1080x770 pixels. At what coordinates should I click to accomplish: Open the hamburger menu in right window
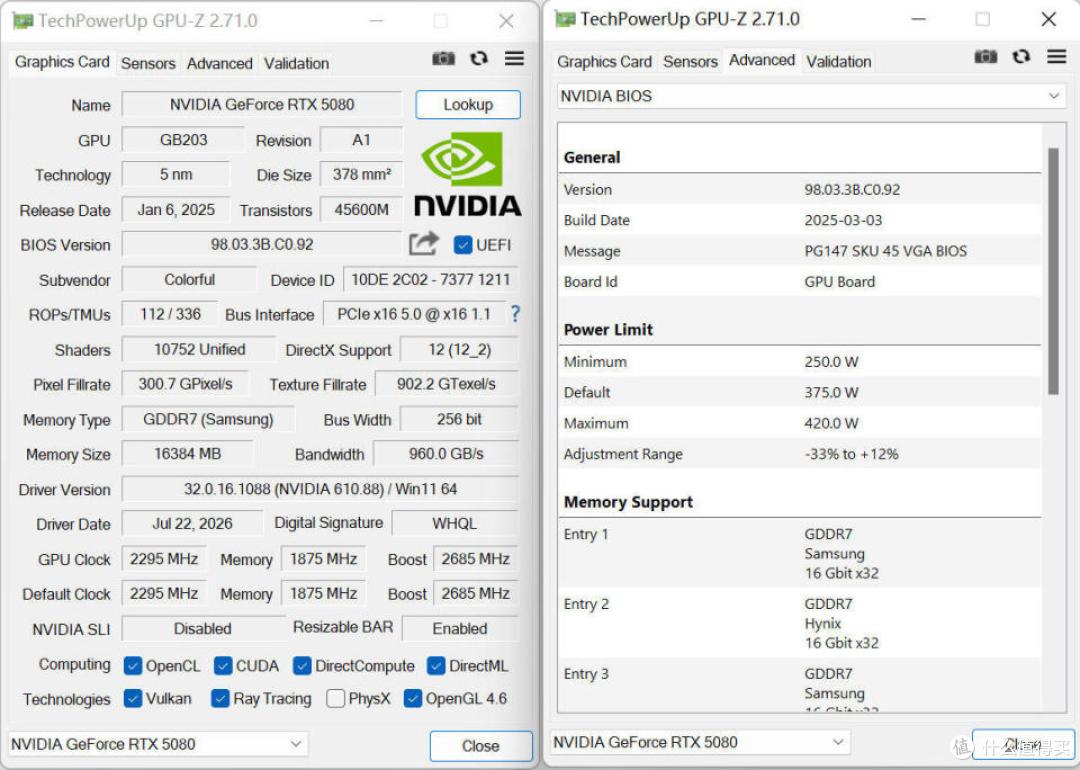(1057, 56)
